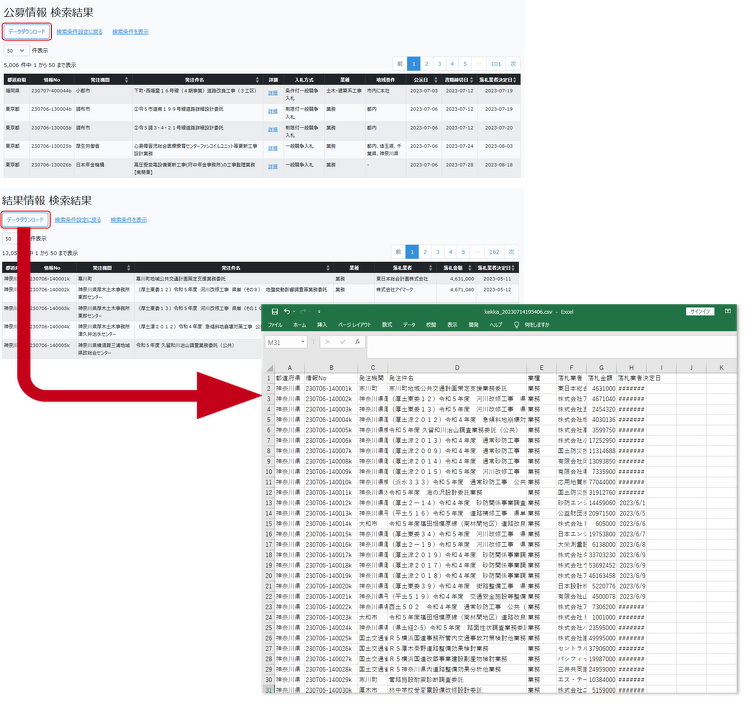The image size is (756, 709).
Task: Click the insert function fx icon
Action: click(x=354, y=342)
